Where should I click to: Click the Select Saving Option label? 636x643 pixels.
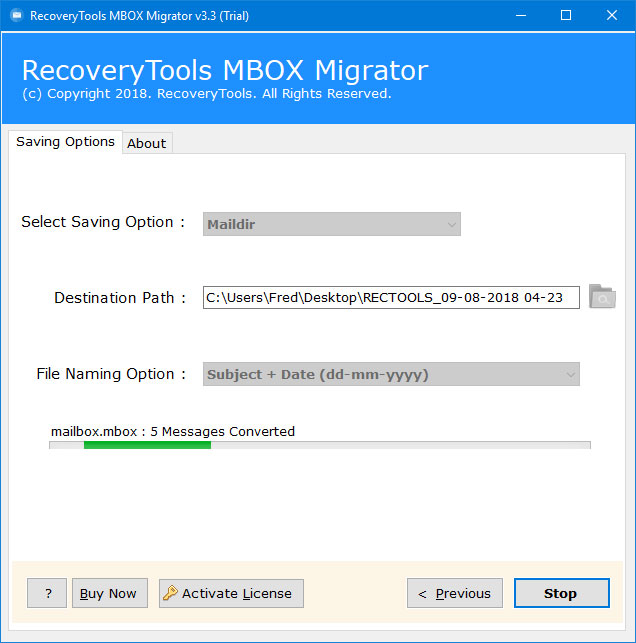(x=103, y=222)
